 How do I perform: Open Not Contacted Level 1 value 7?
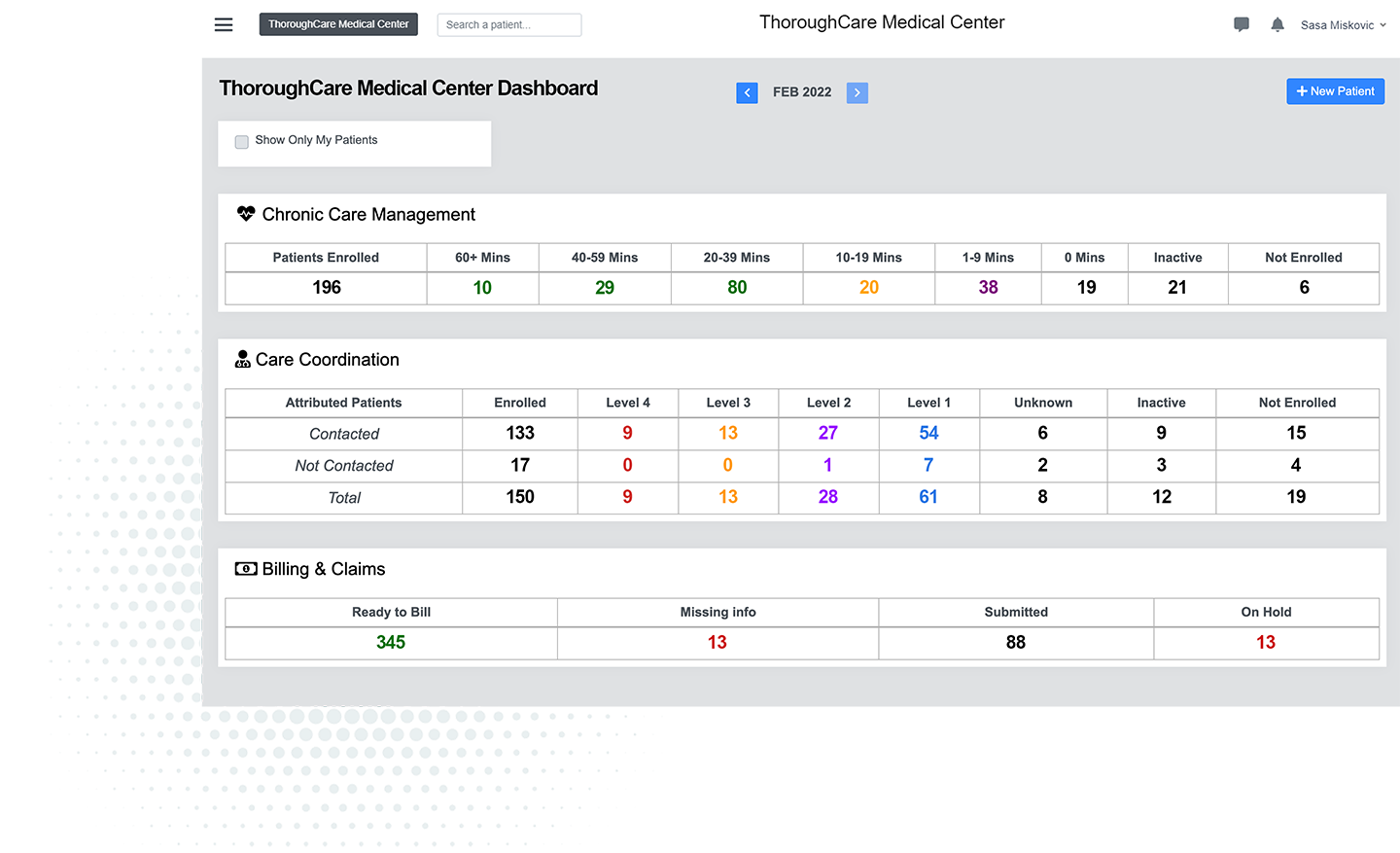pos(928,465)
